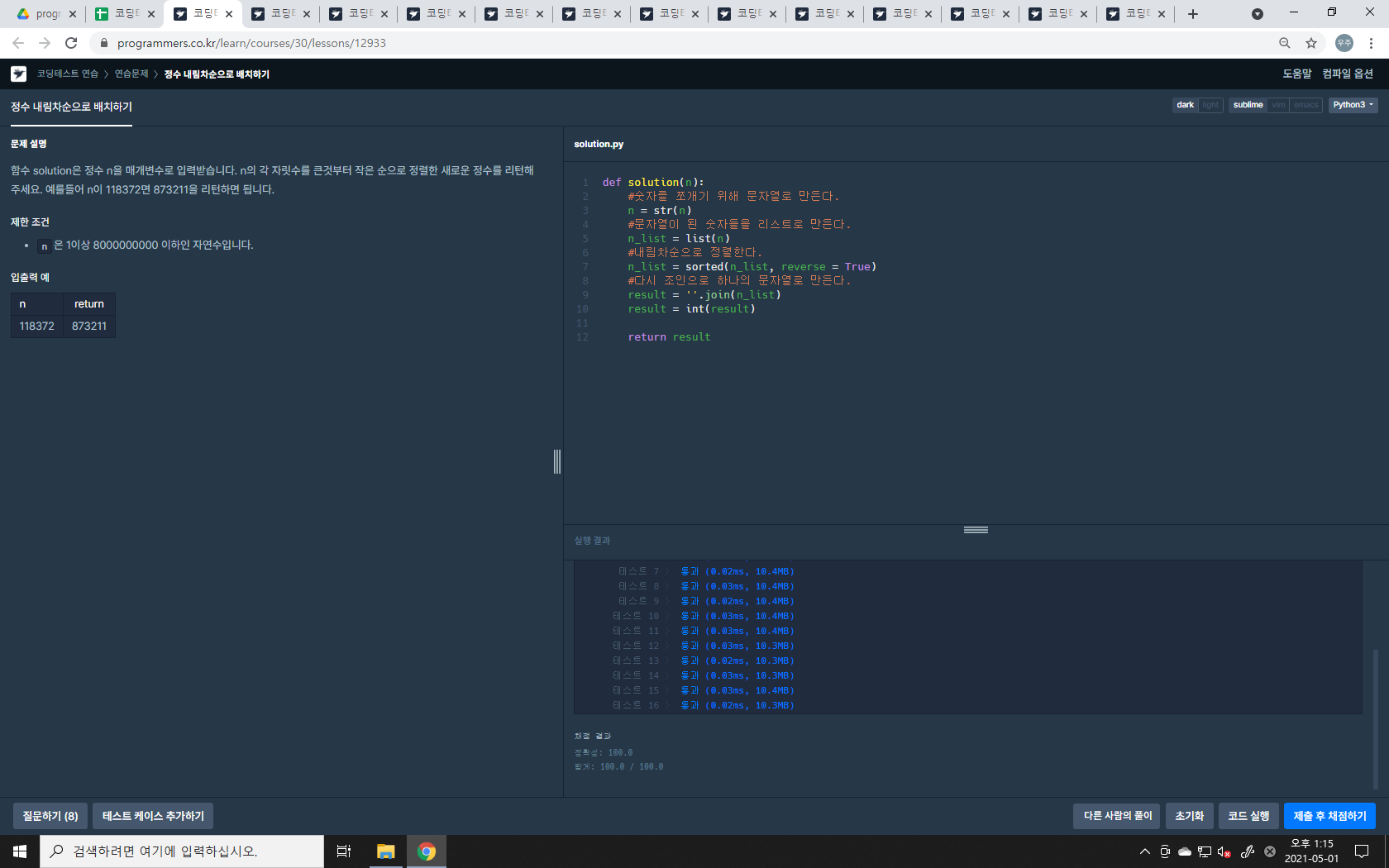Open Task View in the taskbar
The width and height of the screenshot is (1389, 868).
[x=344, y=851]
